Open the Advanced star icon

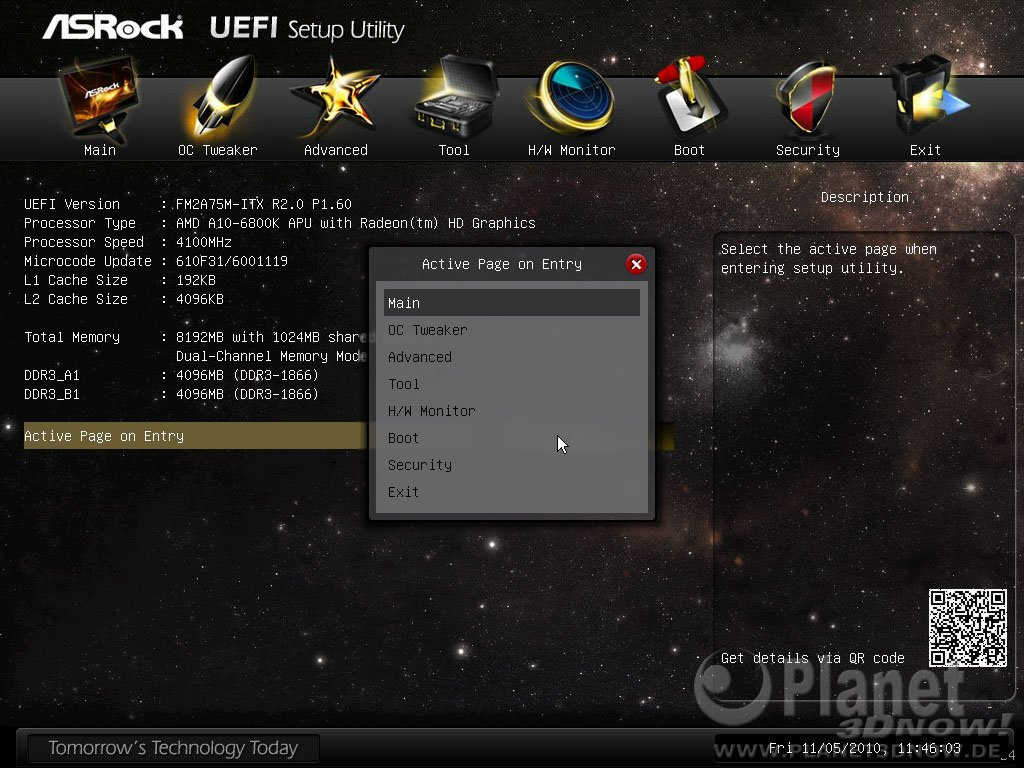pos(334,98)
